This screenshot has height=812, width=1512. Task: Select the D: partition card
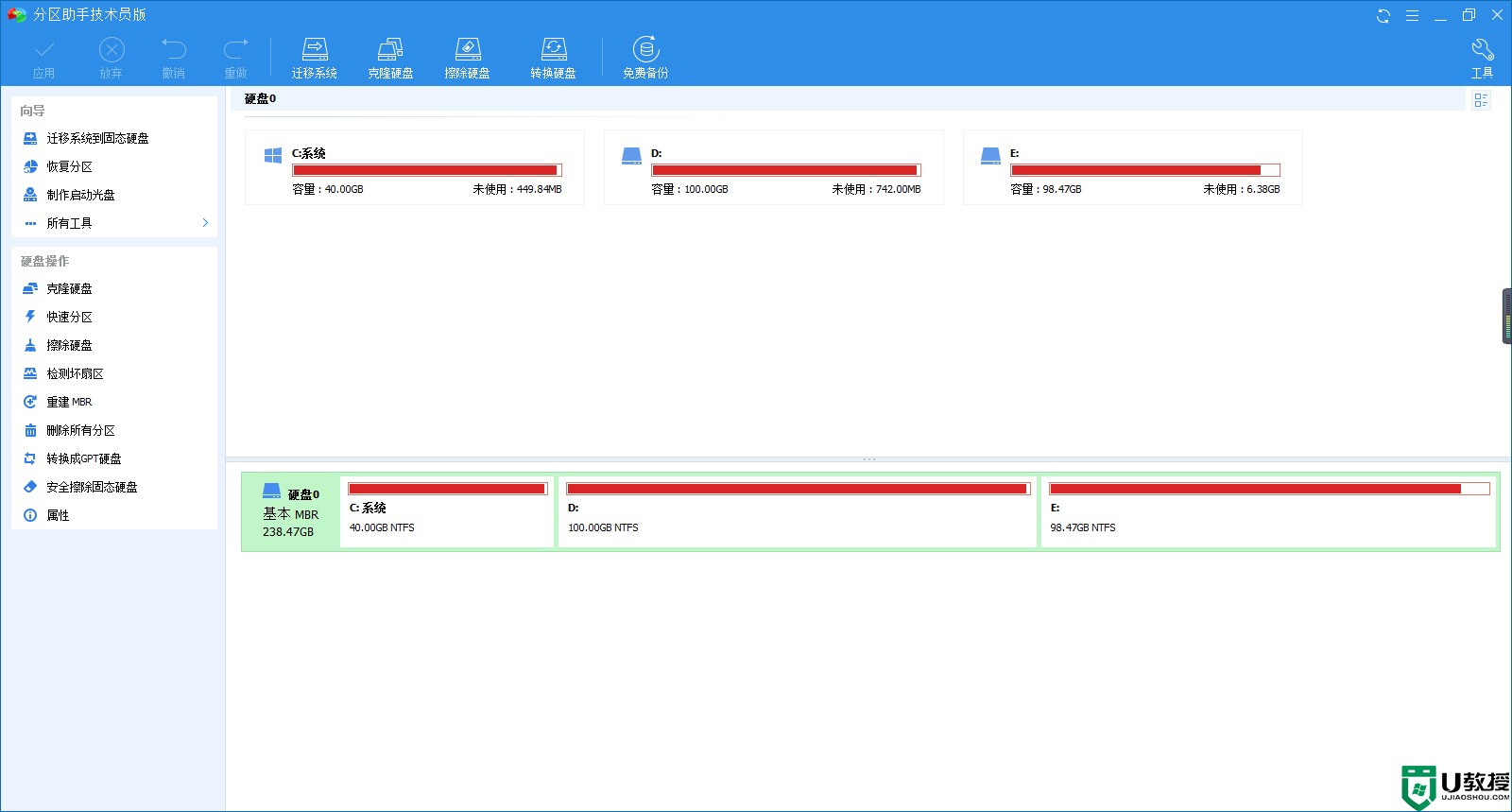coord(774,167)
